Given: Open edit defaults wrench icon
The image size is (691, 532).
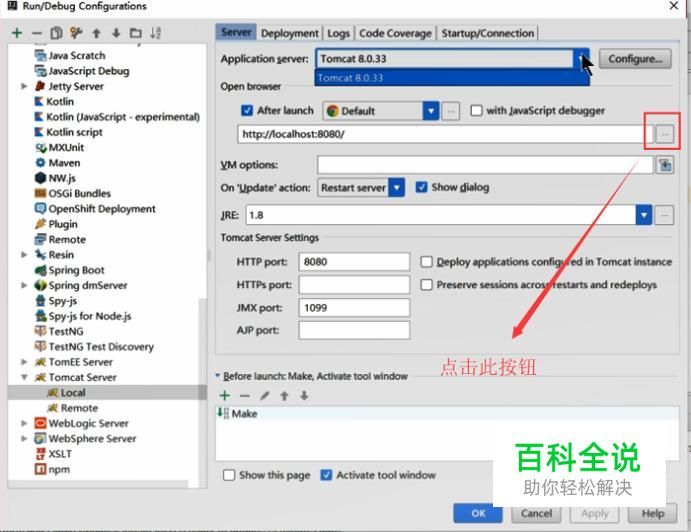Looking at the screenshot, I should pyautogui.click(x=76, y=33).
